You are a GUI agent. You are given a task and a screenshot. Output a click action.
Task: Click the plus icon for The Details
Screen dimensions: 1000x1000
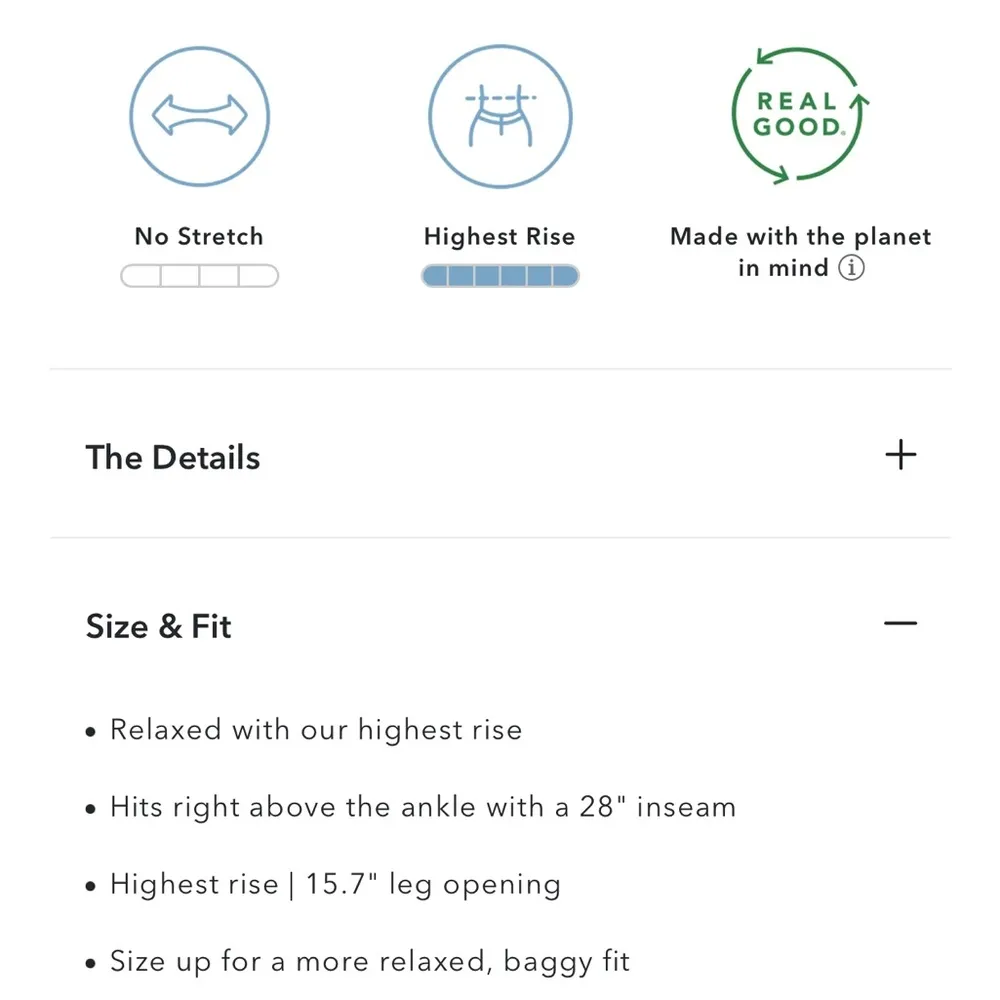[900, 455]
